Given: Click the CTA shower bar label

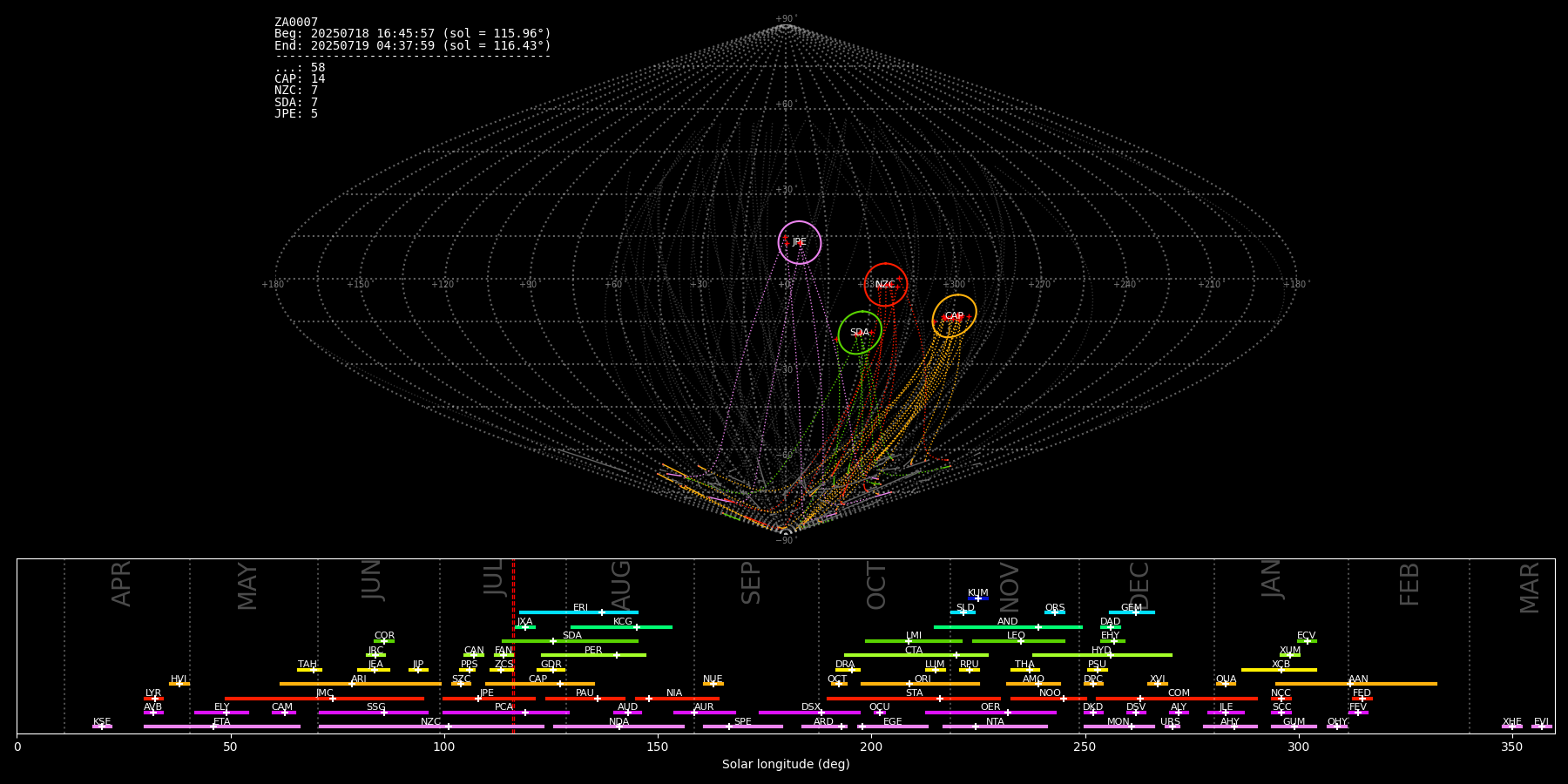Looking at the screenshot, I should [914, 651].
